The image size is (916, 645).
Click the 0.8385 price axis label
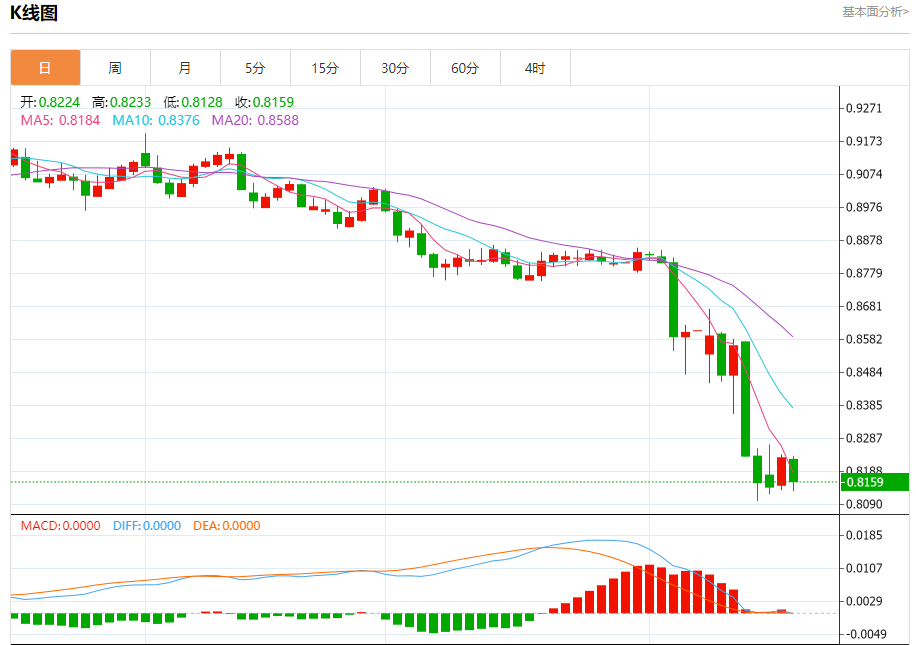pyautogui.click(x=864, y=405)
